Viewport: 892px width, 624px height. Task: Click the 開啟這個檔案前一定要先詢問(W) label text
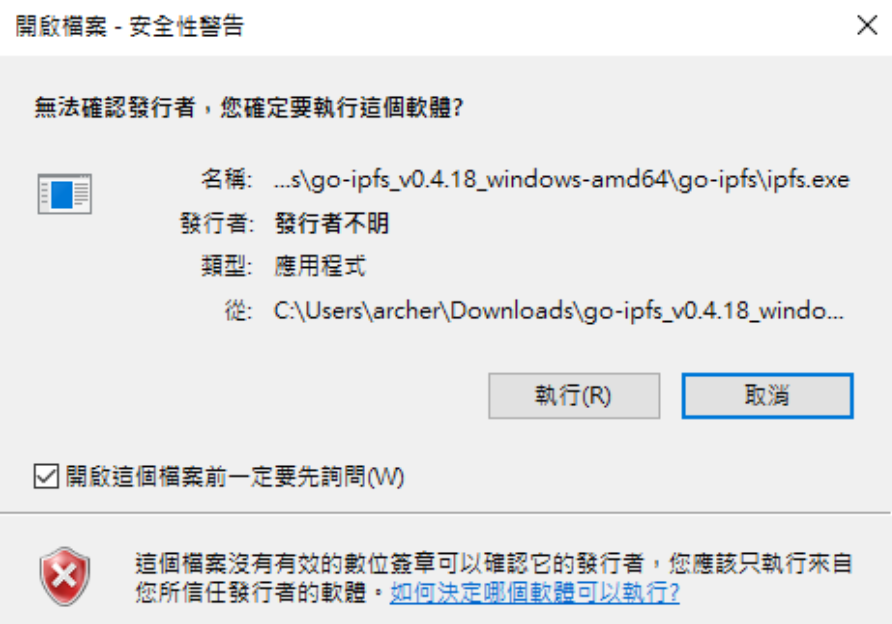(235, 477)
